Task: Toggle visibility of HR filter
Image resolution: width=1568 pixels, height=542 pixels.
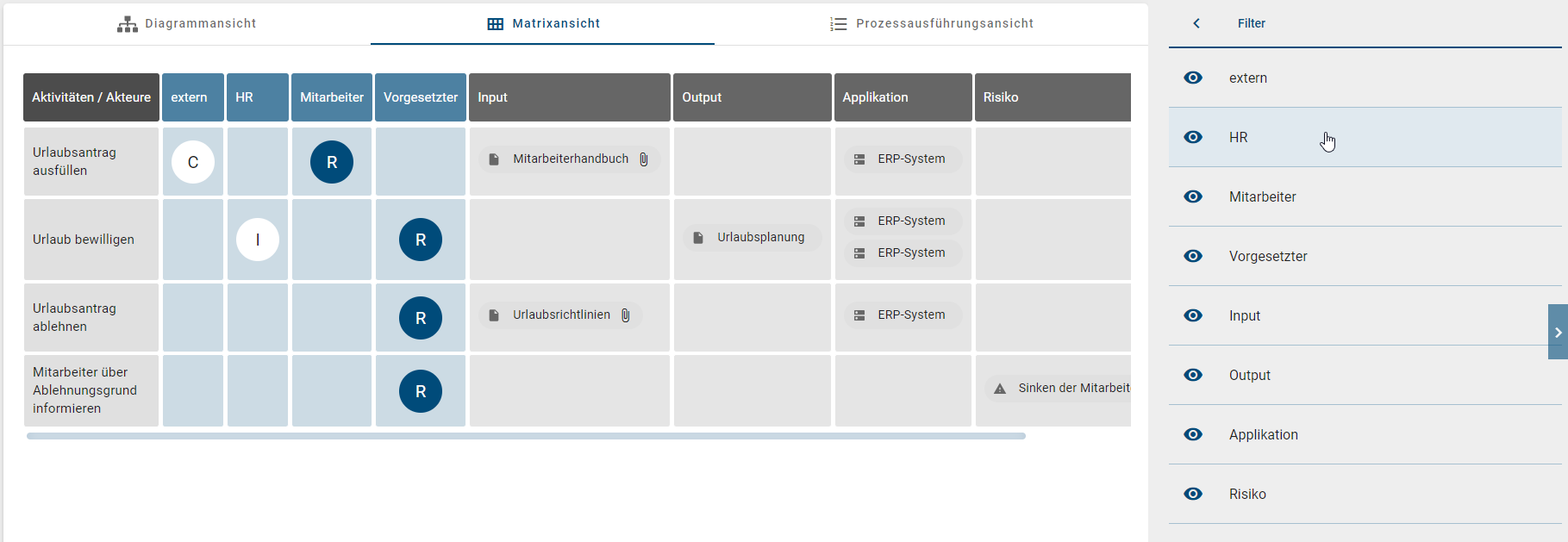Action: [1193, 137]
